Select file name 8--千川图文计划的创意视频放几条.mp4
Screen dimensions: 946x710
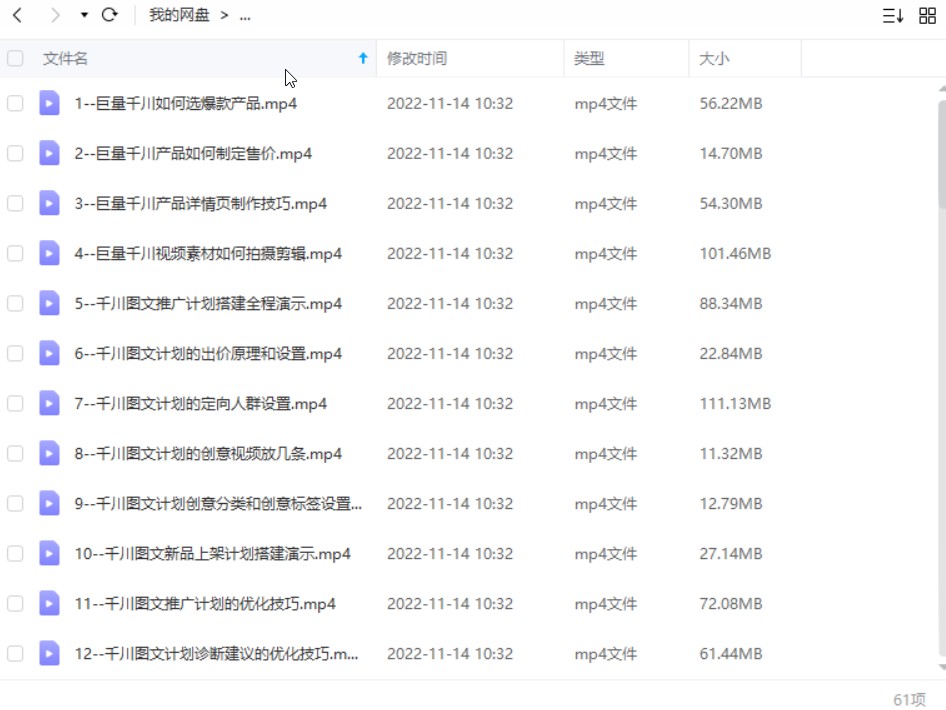(x=208, y=454)
